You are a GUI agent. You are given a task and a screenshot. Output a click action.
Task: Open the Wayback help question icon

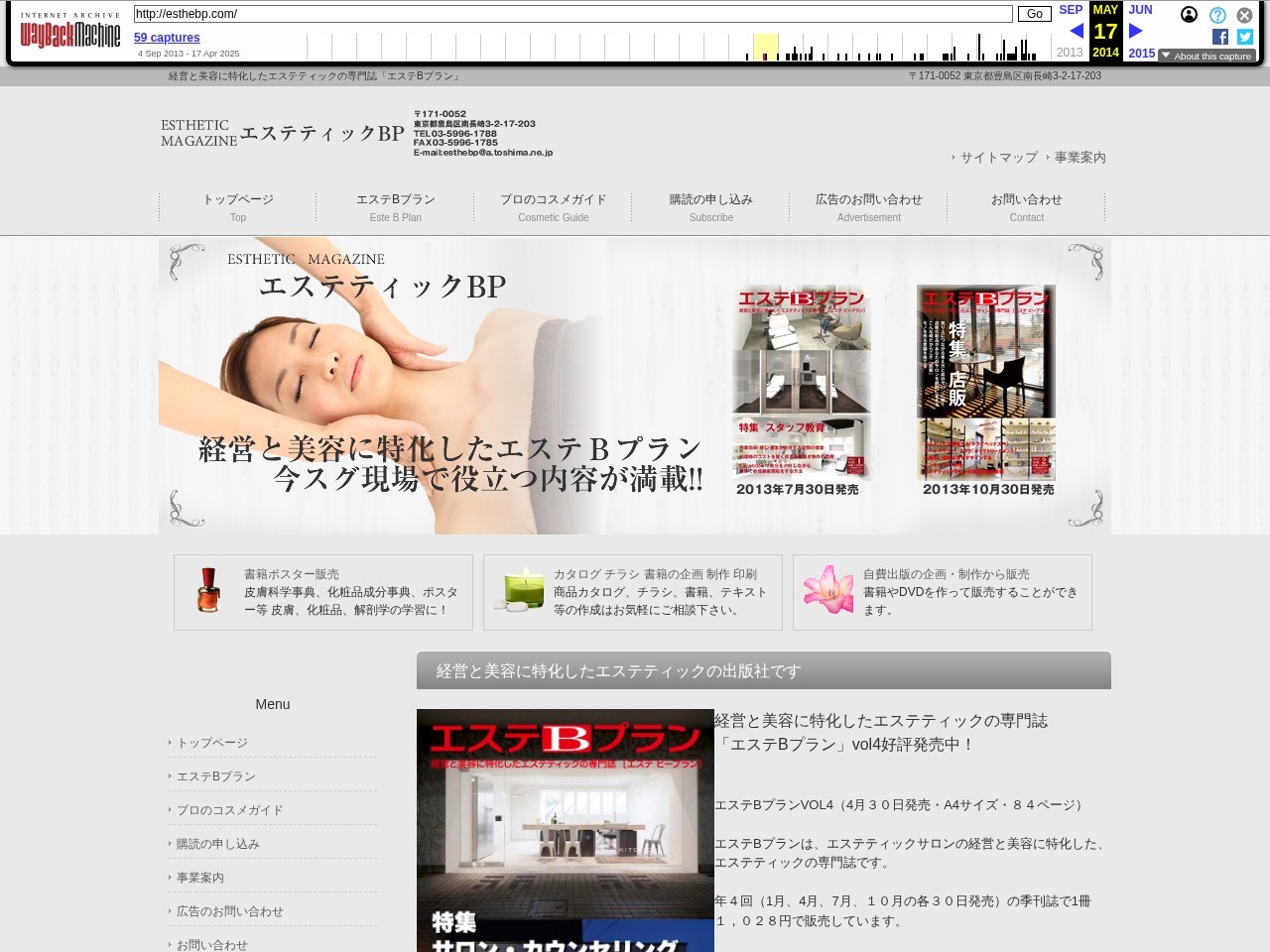click(x=1217, y=15)
